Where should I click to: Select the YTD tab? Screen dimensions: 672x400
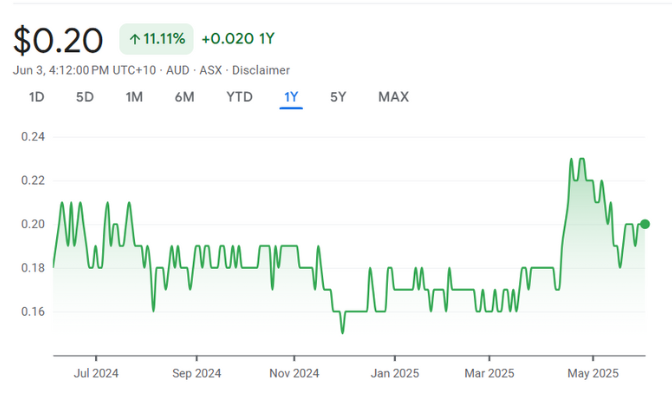239,97
